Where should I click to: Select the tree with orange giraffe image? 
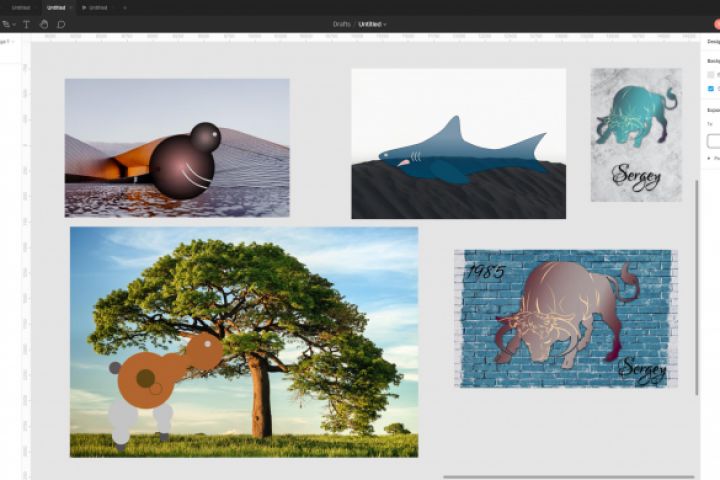click(244, 342)
